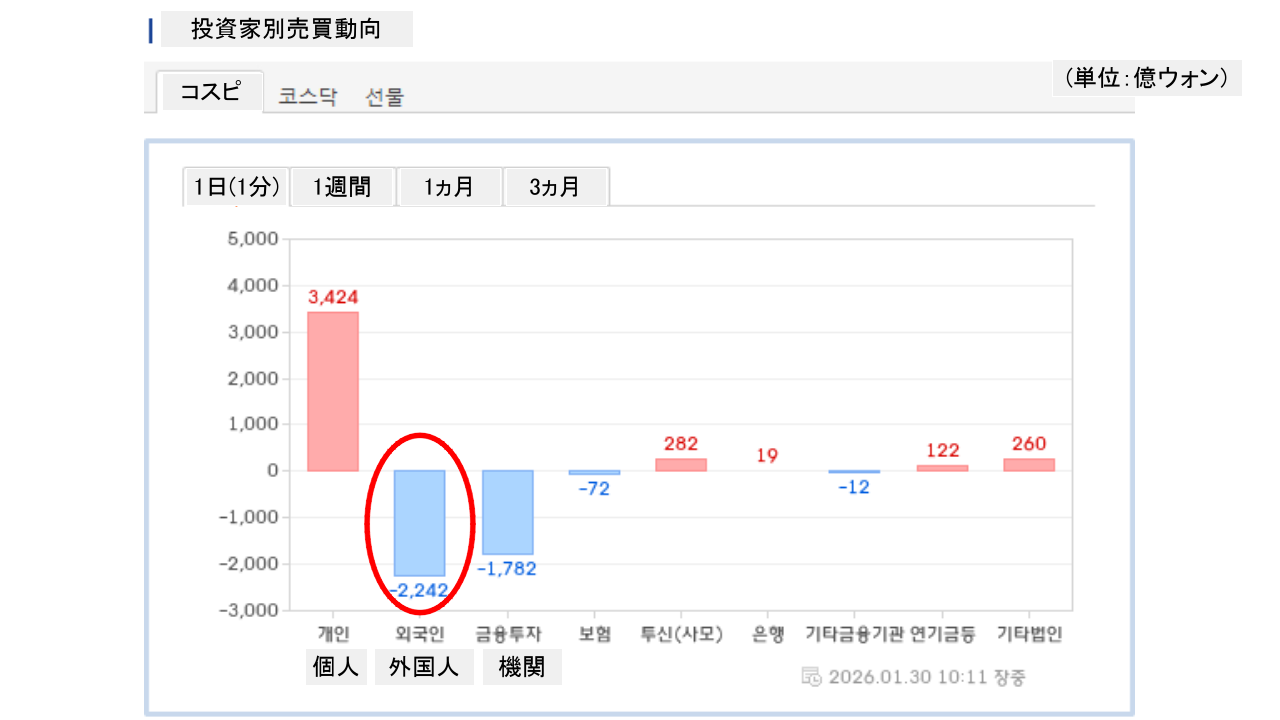Click the 投資家別売買動向 title heading
This screenshot has height=720, width=1280.
[x=286, y=30]
